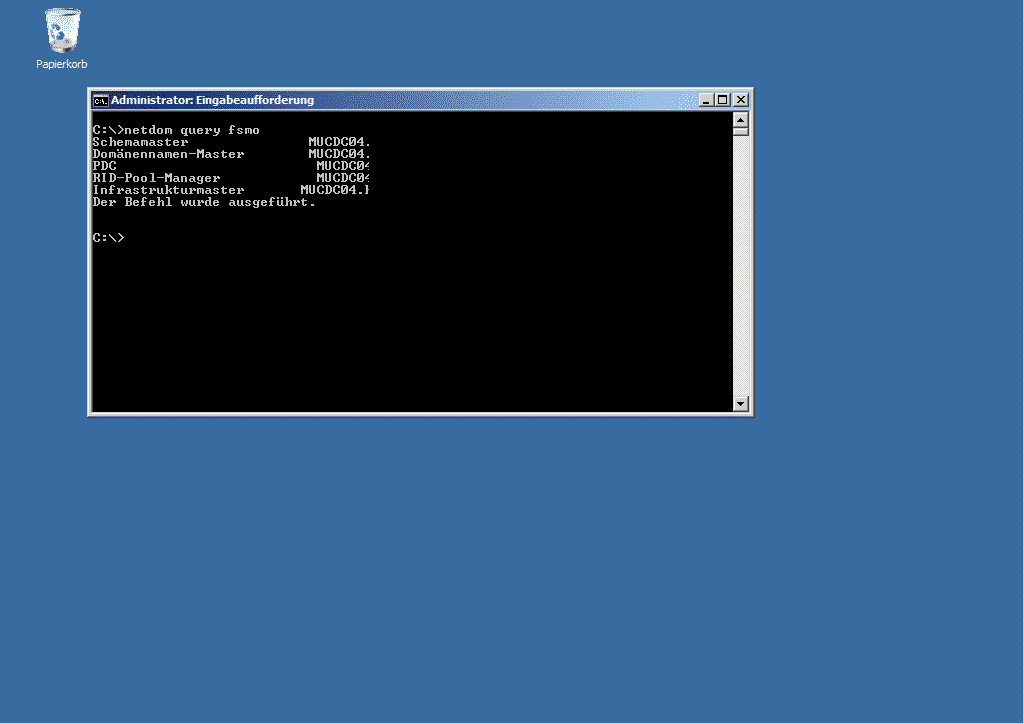This screenshot has height=724, width=1024.
Task: Click the MUCDC04 value beside Infrastrukturmaster
Action: 335,190
